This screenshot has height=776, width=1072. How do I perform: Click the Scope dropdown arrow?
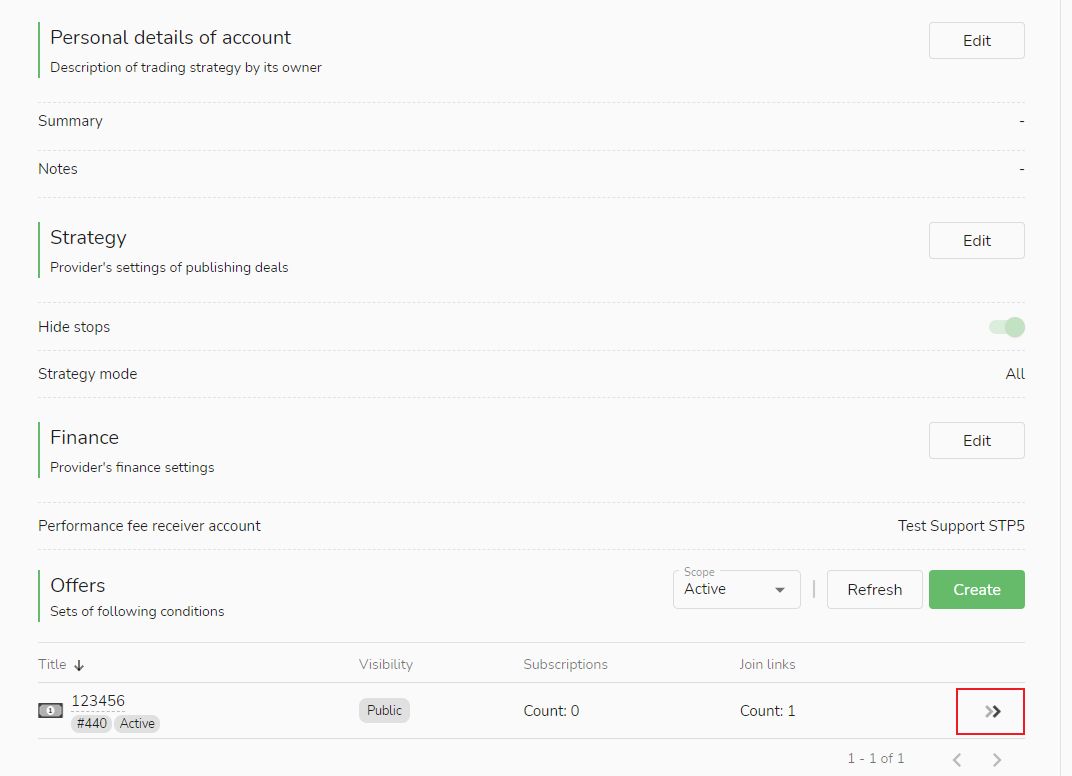tap(780, 590)
